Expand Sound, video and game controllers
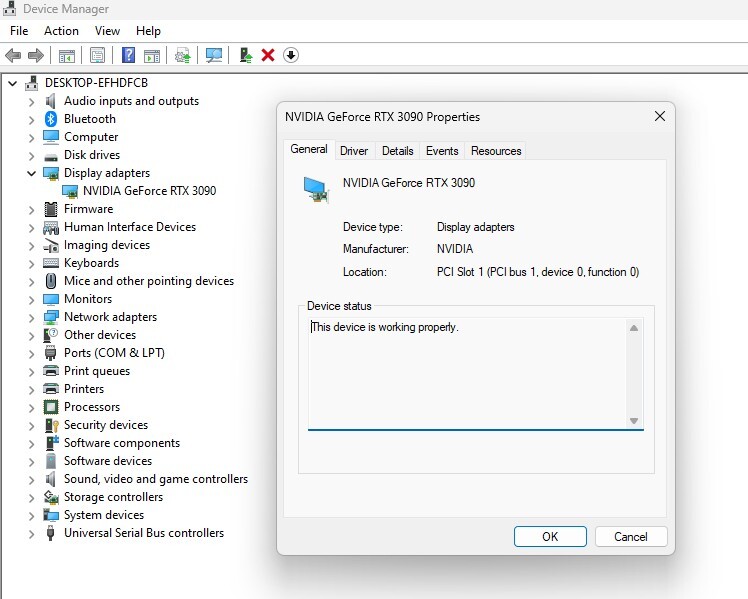 (x=31, y=479)
